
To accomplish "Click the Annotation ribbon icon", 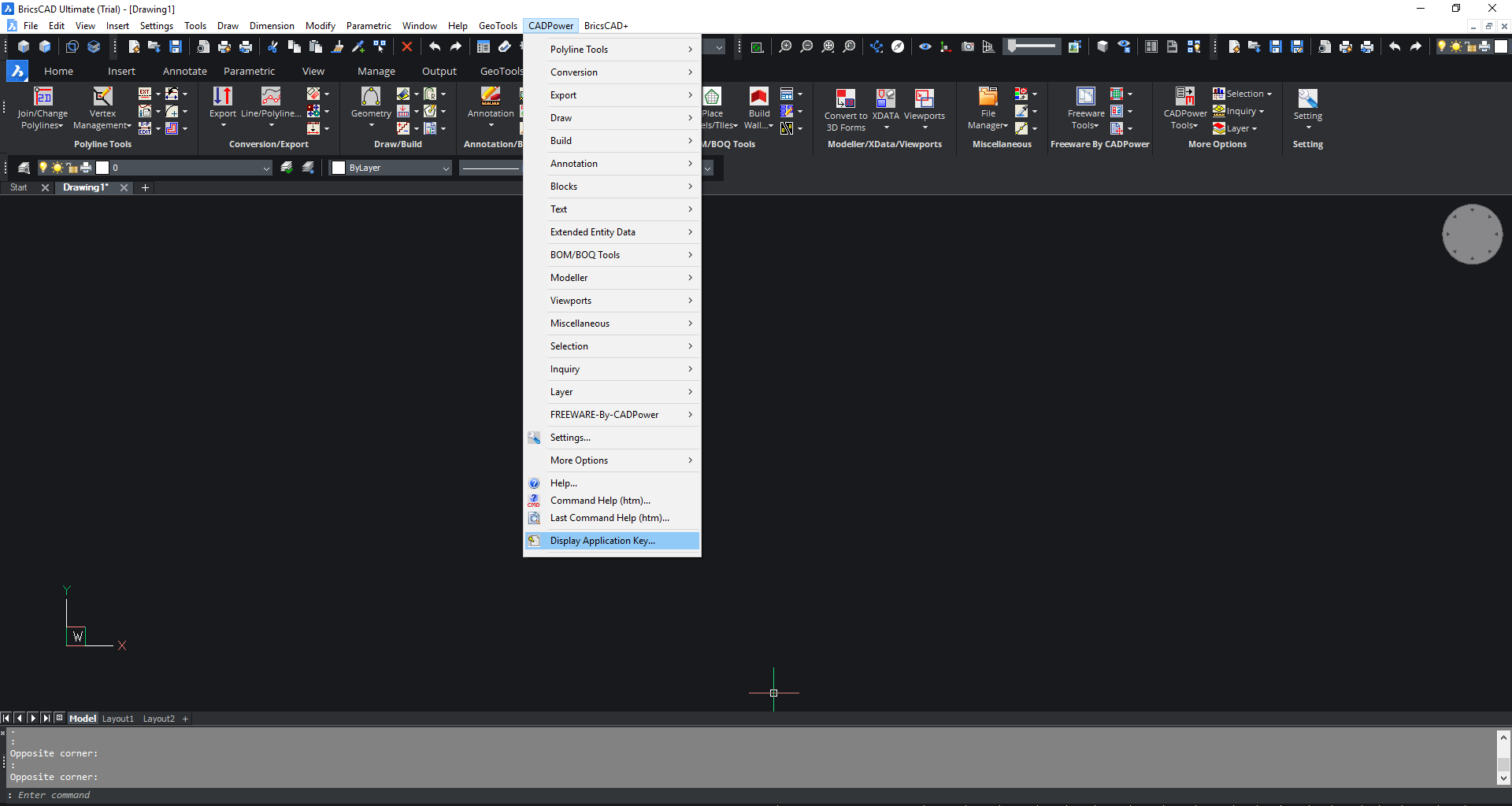I will [491, 97].
